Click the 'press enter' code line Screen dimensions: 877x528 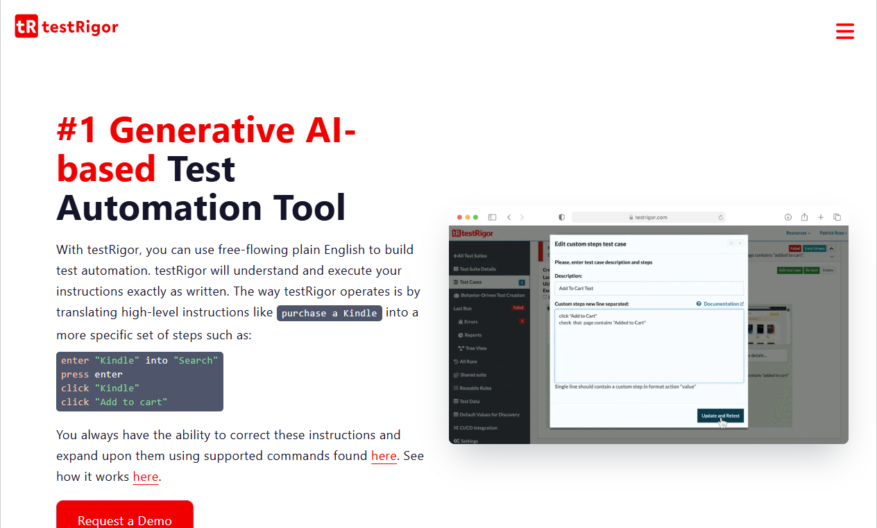point(92,375)
